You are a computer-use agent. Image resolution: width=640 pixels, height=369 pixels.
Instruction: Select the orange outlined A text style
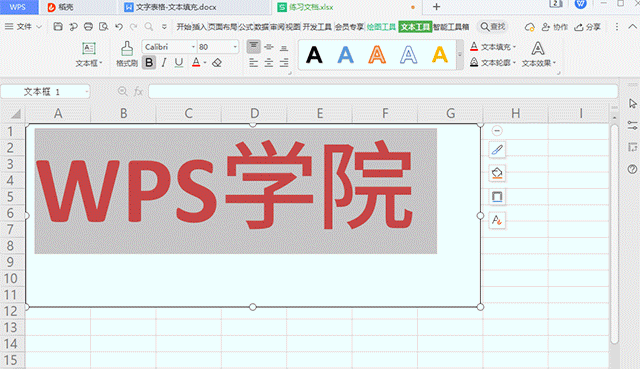[x=377, y=55]
